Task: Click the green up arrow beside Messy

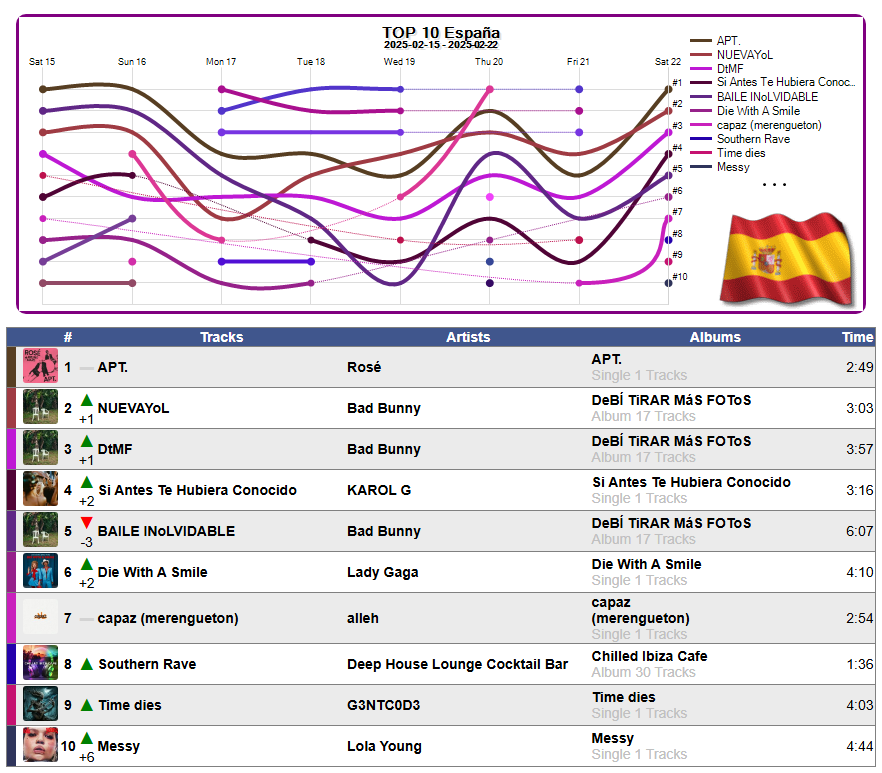Action: point(86,738)
